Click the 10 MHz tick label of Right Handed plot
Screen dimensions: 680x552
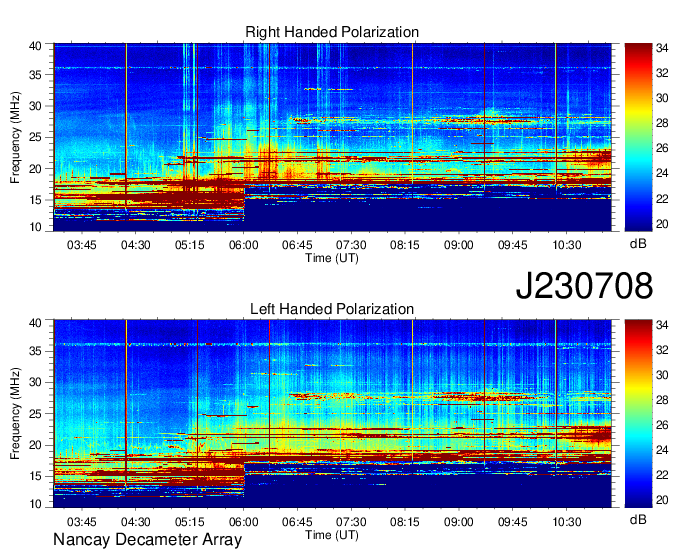pyautogui.click(x=35, y=227)
